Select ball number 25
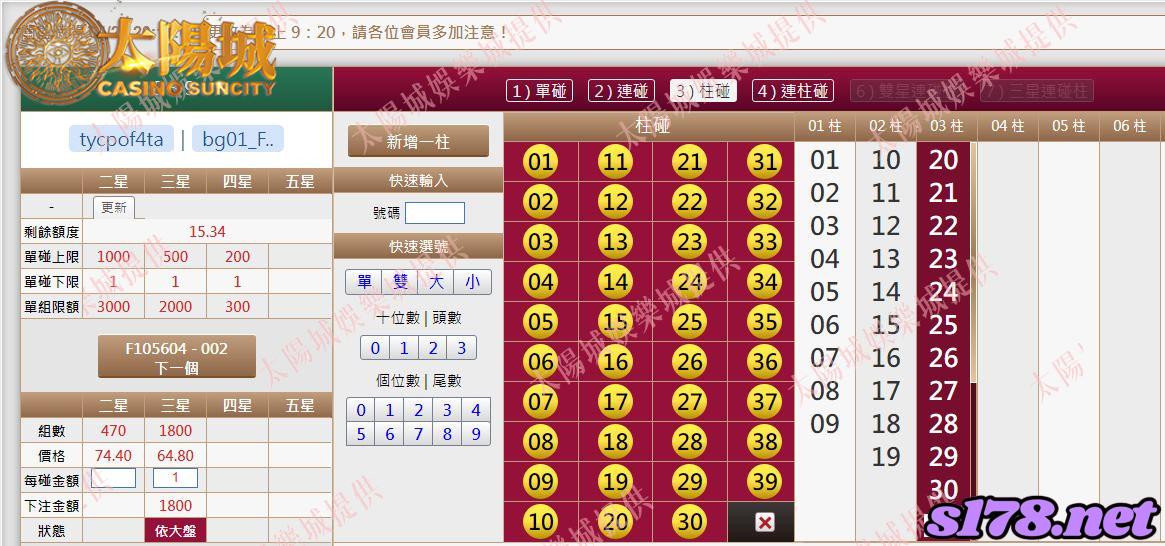Viewport: 1165px width, 546px height. point(689,322)
